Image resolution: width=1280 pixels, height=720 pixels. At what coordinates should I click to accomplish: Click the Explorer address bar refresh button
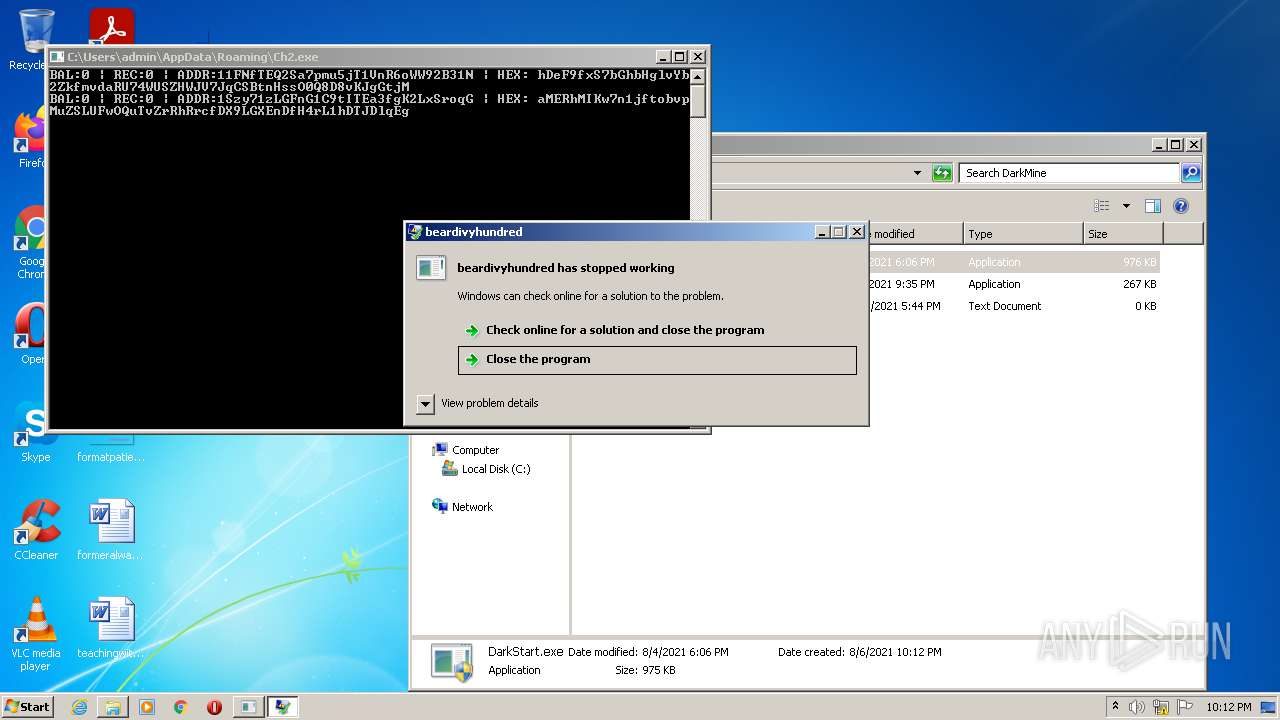point(942,173)
